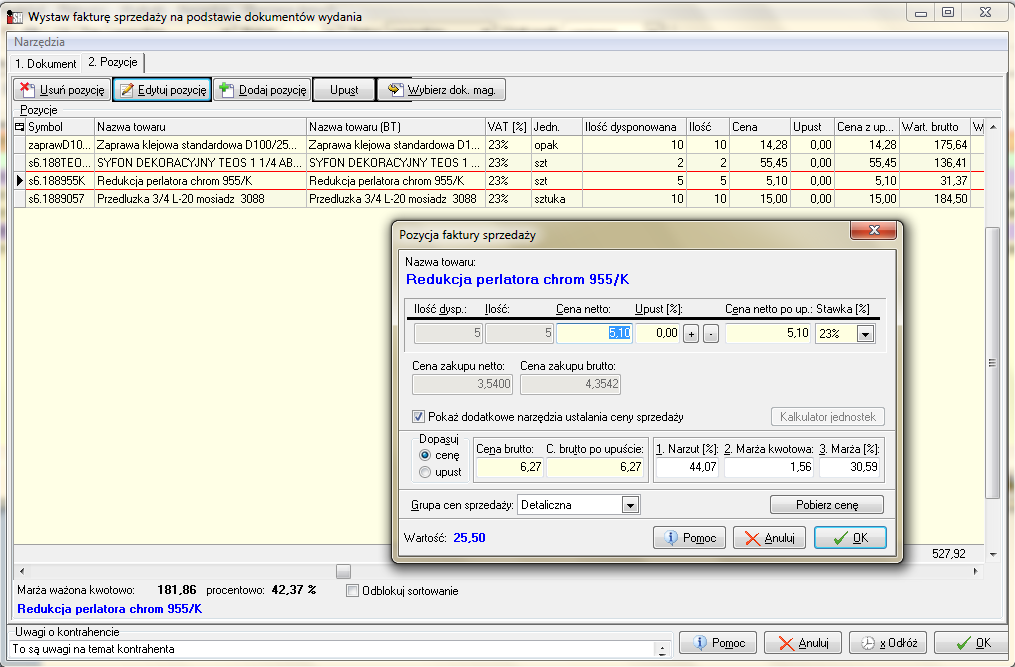Click the current row indicator arrow
This screenshot has height=667, width=1015.
pos(20,181)
